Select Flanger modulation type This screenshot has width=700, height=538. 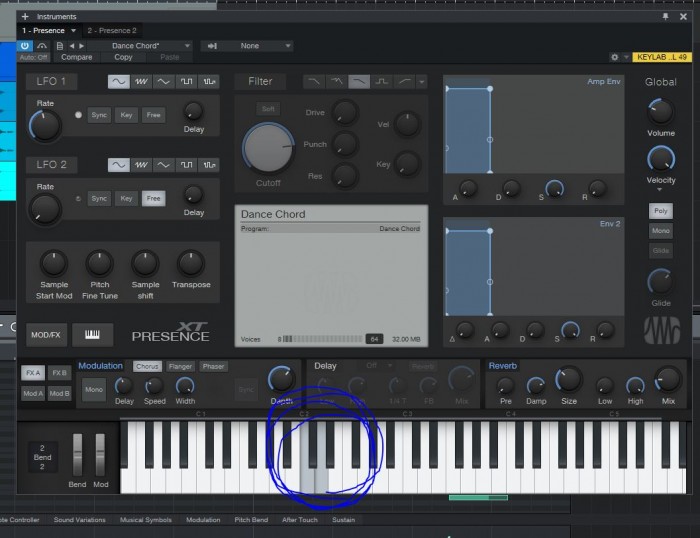180,367
